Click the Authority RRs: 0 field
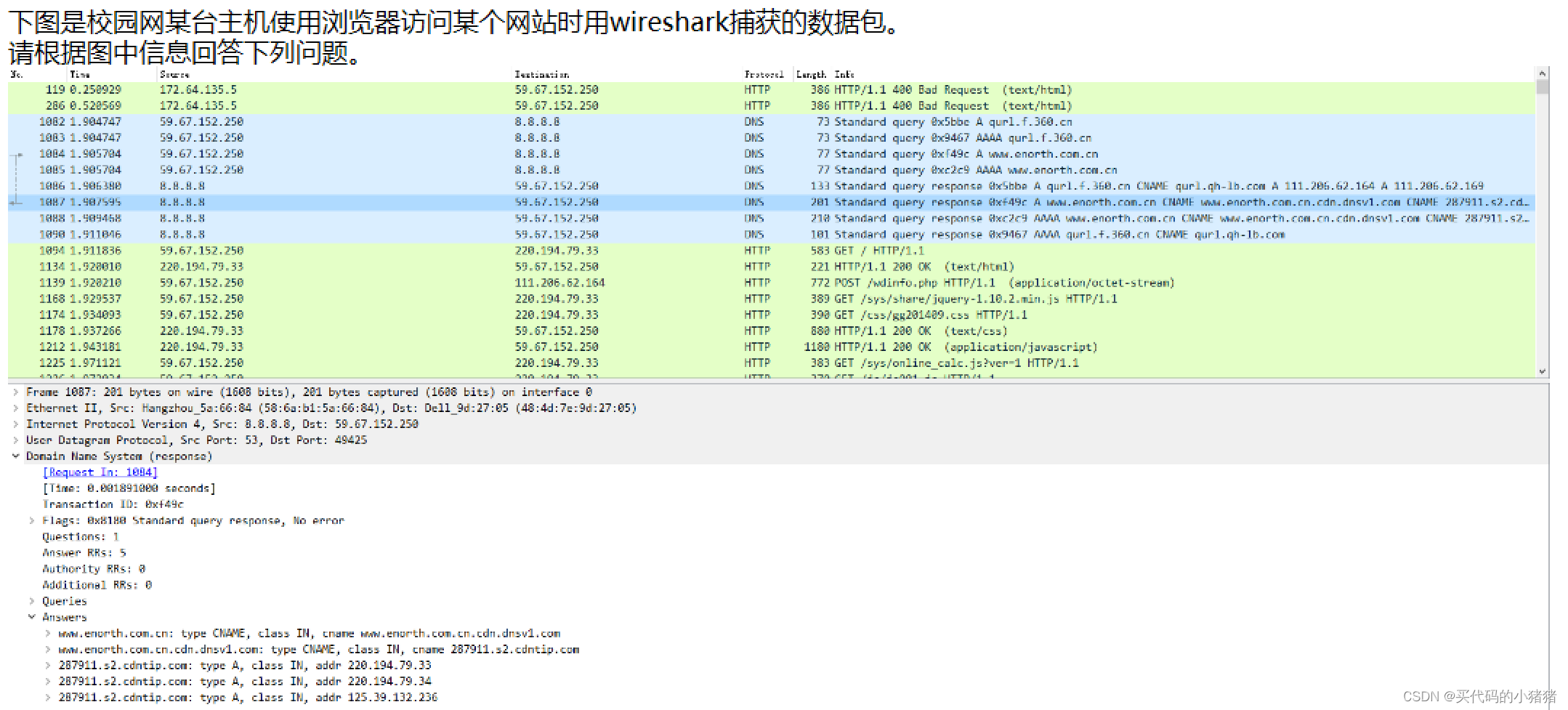Viewport: 1568px width, 710px height. pos(94,568)
